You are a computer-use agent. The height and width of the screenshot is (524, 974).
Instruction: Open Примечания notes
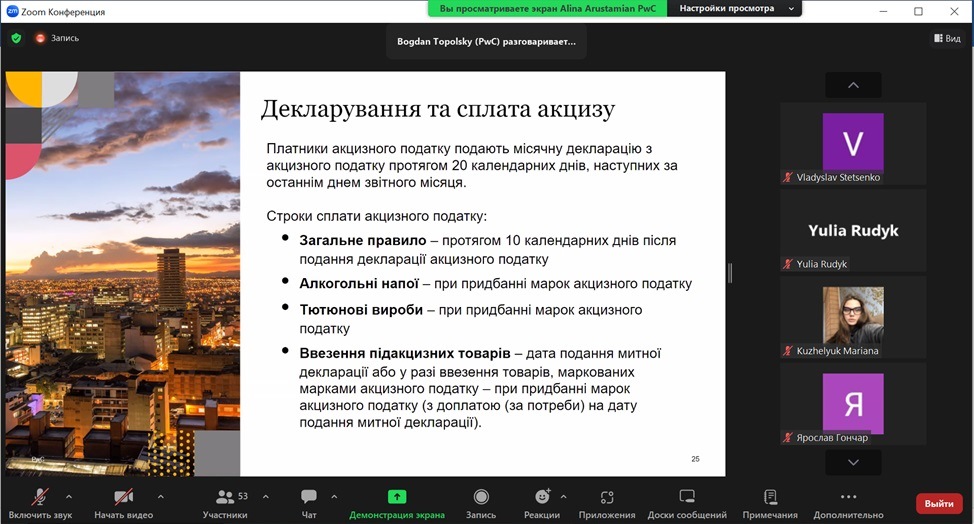770,504
